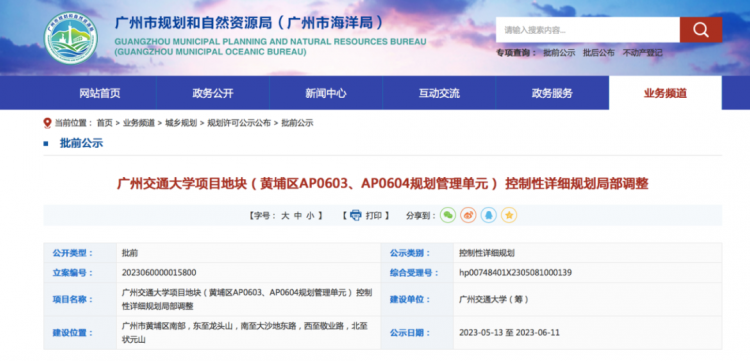The image size is (750, 361).
Task: Click the bureau's round logo emblem
Action: pyautogui.click(x=71, y=38)
